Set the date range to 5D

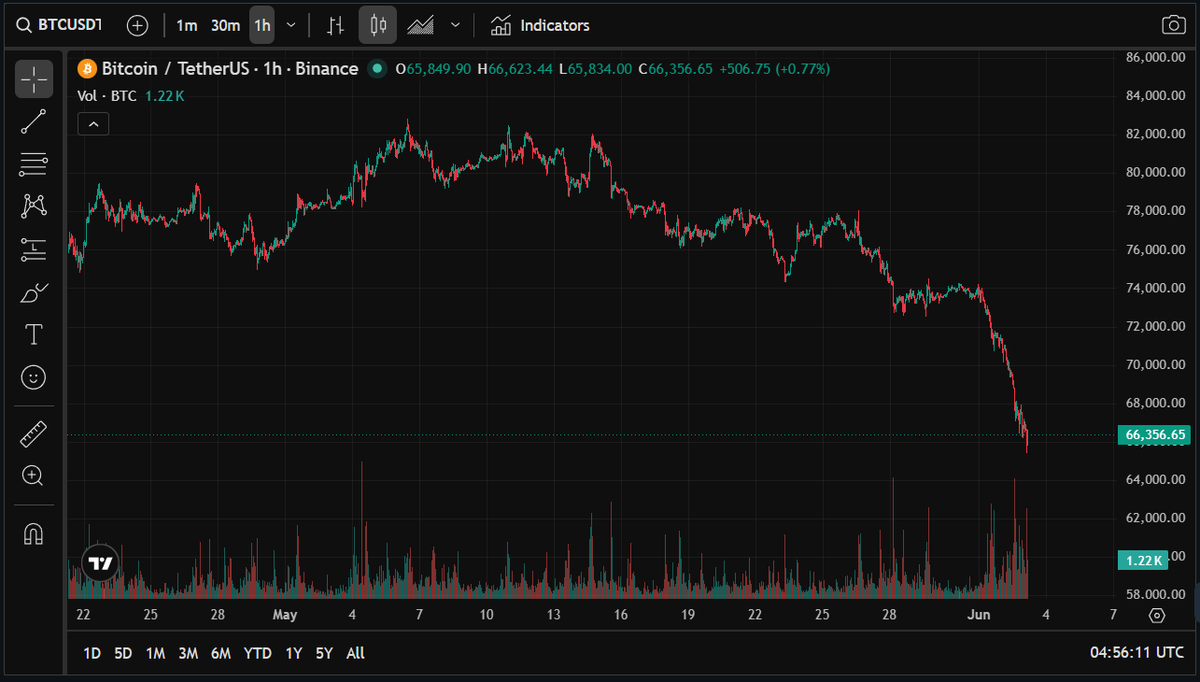[123, 653]
